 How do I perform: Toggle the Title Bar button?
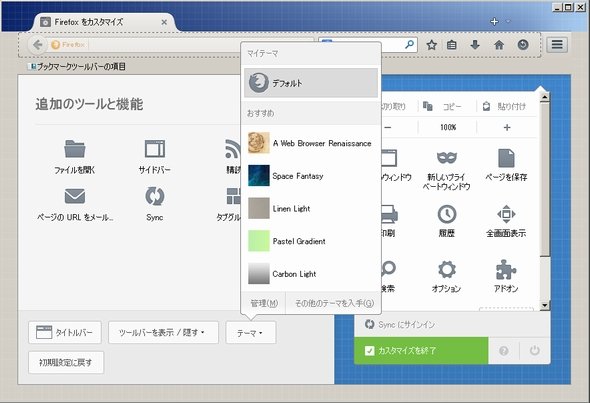coord(65,332)
